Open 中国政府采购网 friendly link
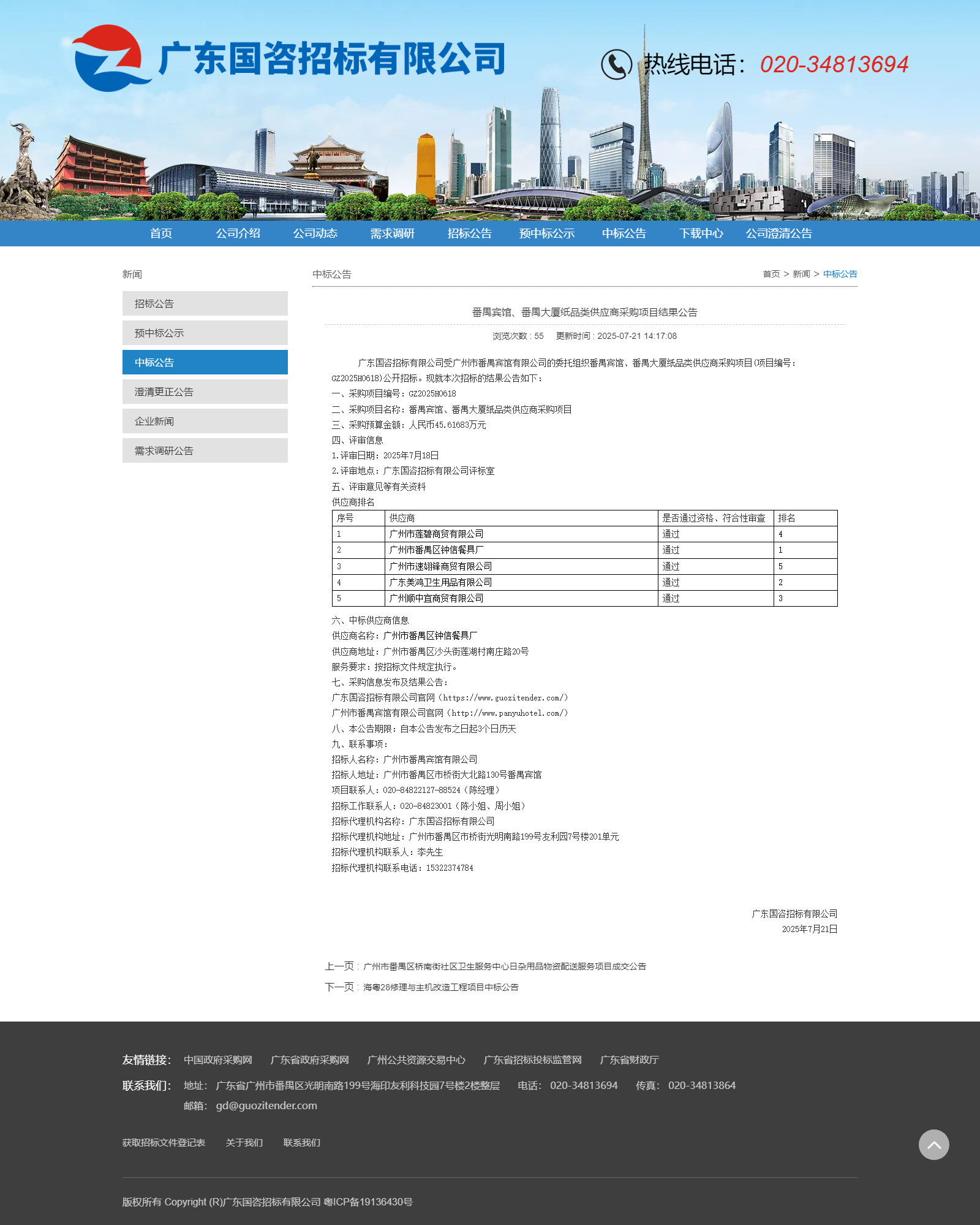 point(218,1060)
